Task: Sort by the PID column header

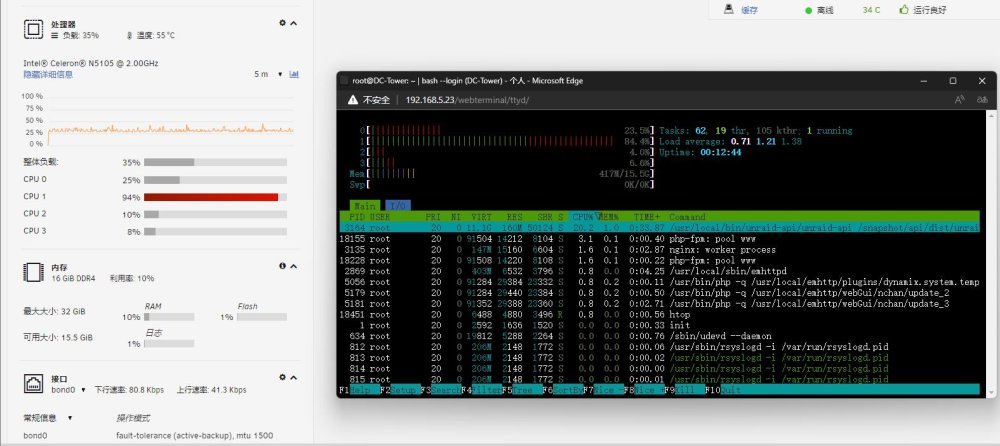Action: (357, 217)
